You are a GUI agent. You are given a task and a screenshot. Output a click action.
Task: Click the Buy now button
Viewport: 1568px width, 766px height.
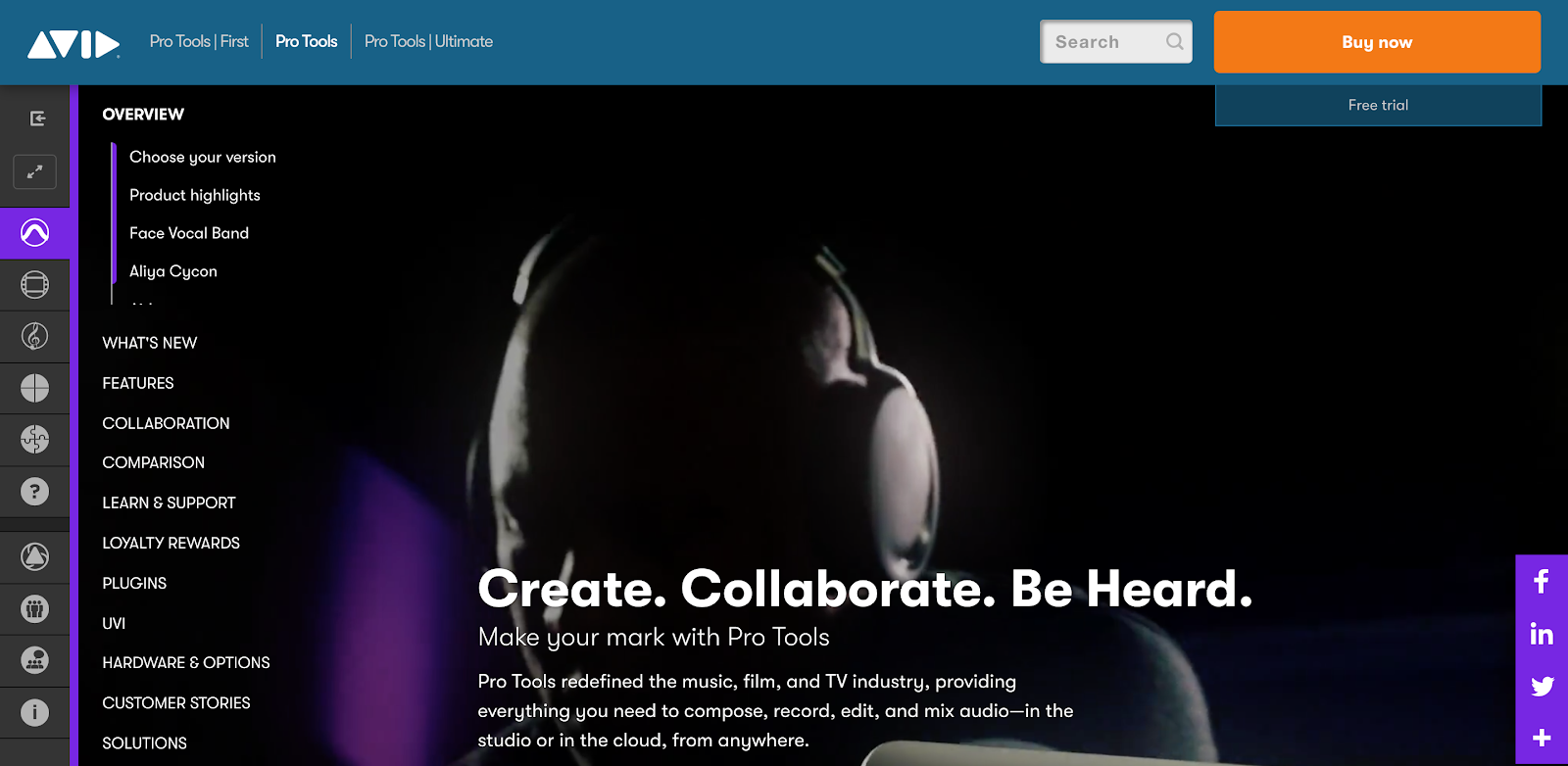point(1377,42)
